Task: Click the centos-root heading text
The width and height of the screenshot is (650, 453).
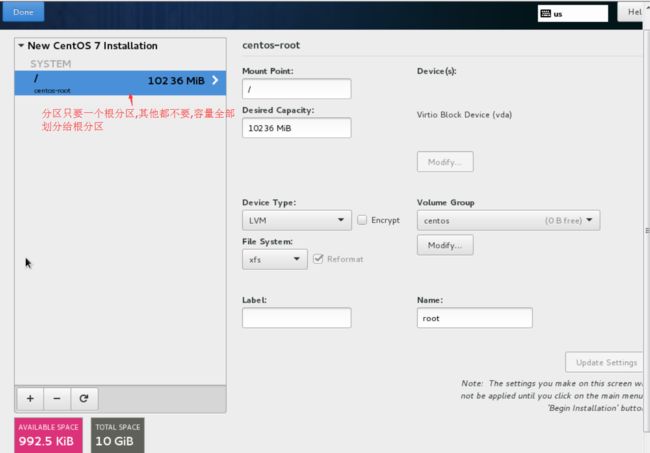Action: 271,45
